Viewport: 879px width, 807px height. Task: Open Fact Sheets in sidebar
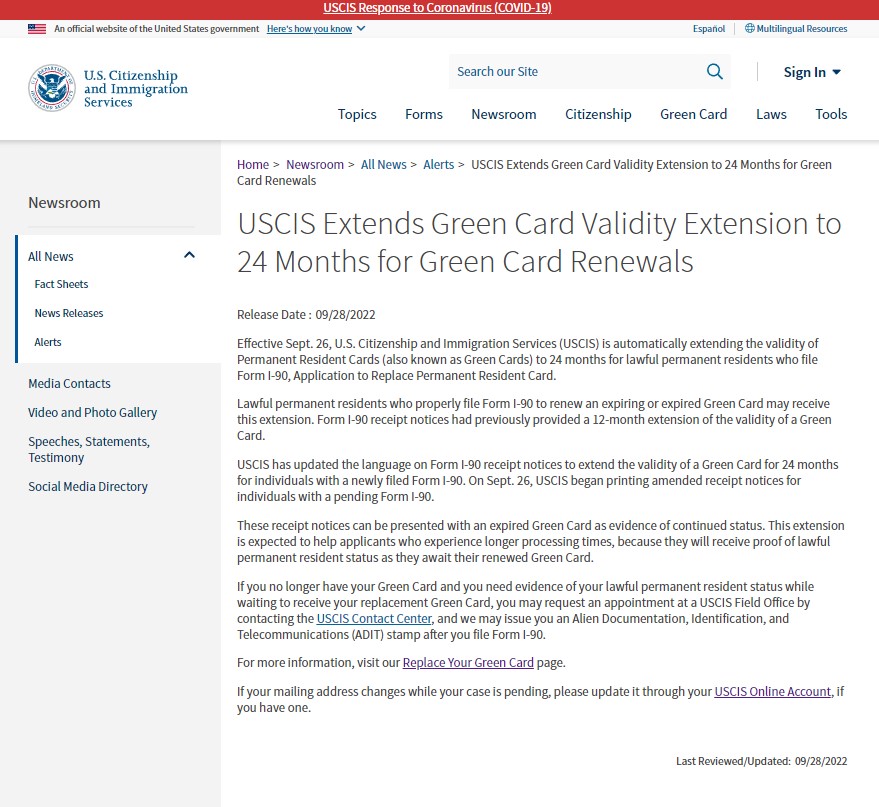[x=61, y=284]
